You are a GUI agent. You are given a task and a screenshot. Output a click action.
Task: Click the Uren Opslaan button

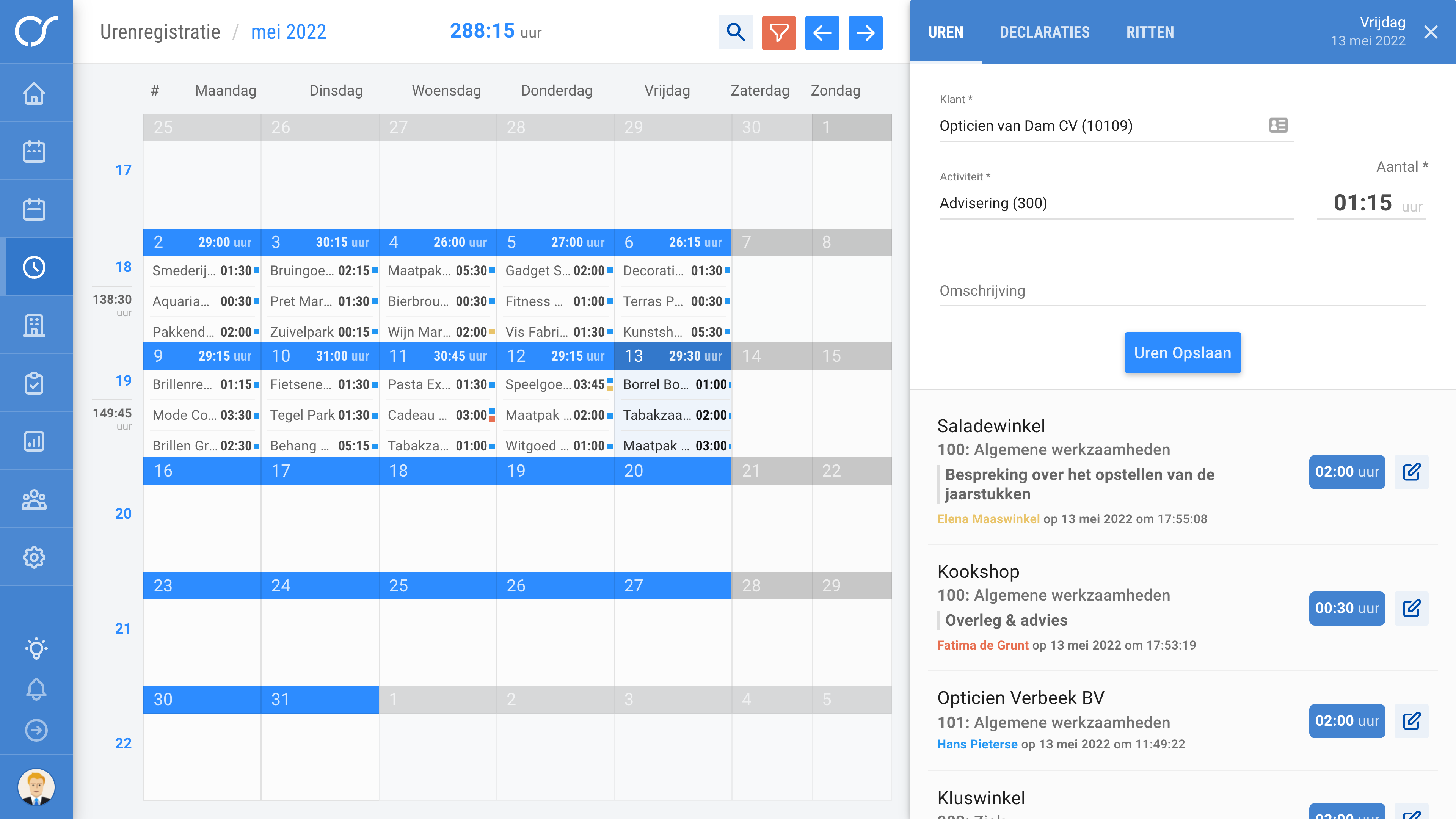[1182, 353]
